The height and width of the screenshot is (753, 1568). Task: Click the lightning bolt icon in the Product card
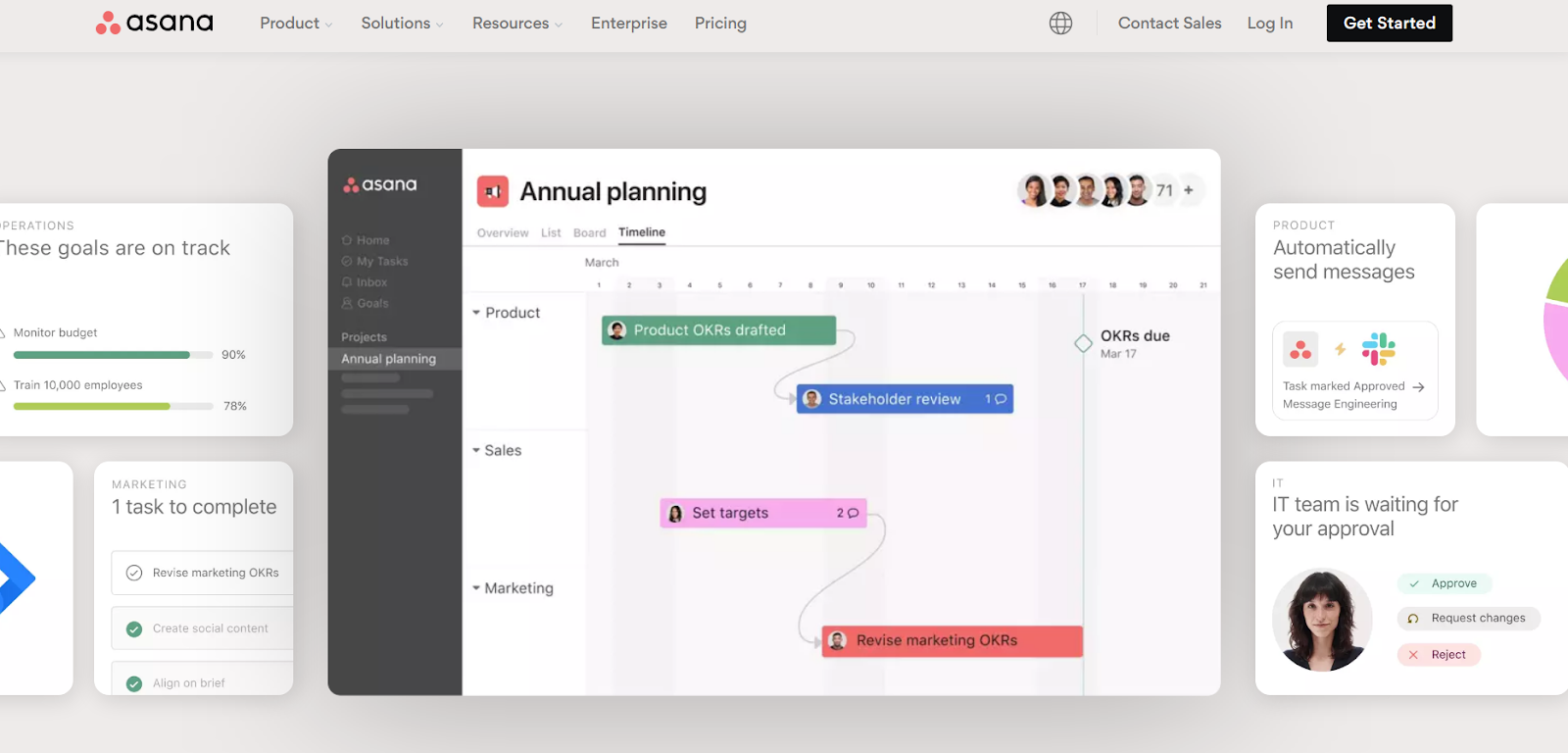coord(1340,349)
